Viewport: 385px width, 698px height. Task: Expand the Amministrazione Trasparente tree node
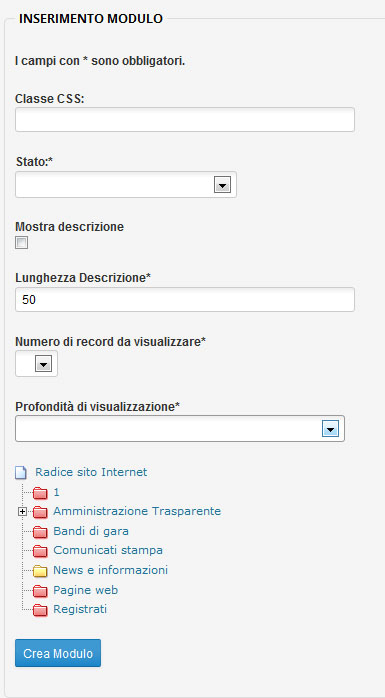pyautogui.click(x=21, y=512)
